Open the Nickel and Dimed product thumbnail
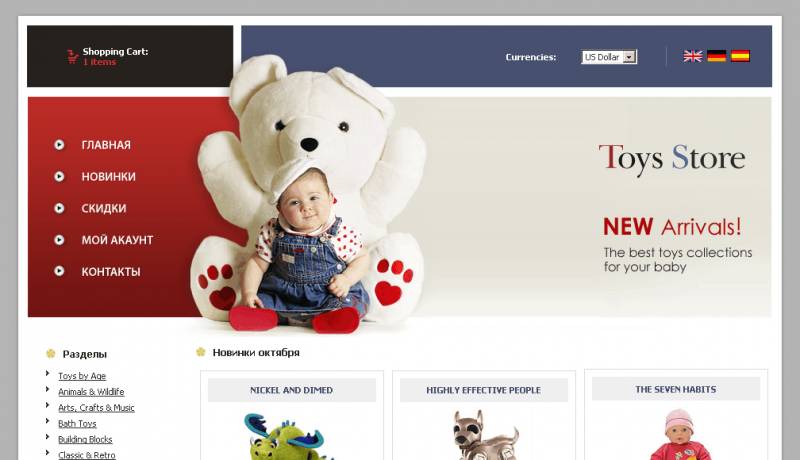This screenshot has height=460, width=800. click(288, 436)
